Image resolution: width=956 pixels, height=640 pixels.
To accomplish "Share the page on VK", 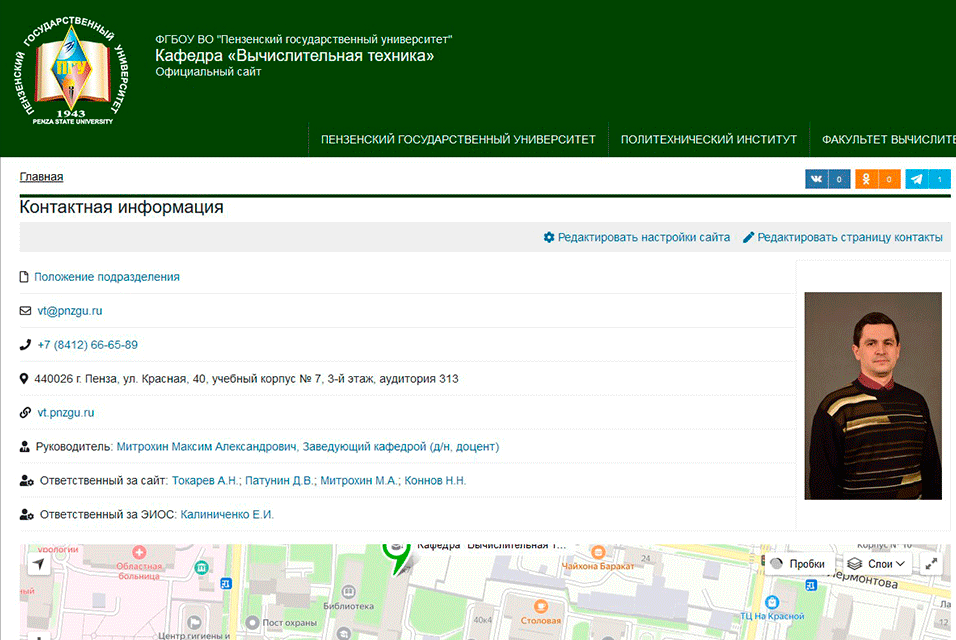I will pos(817,179).
